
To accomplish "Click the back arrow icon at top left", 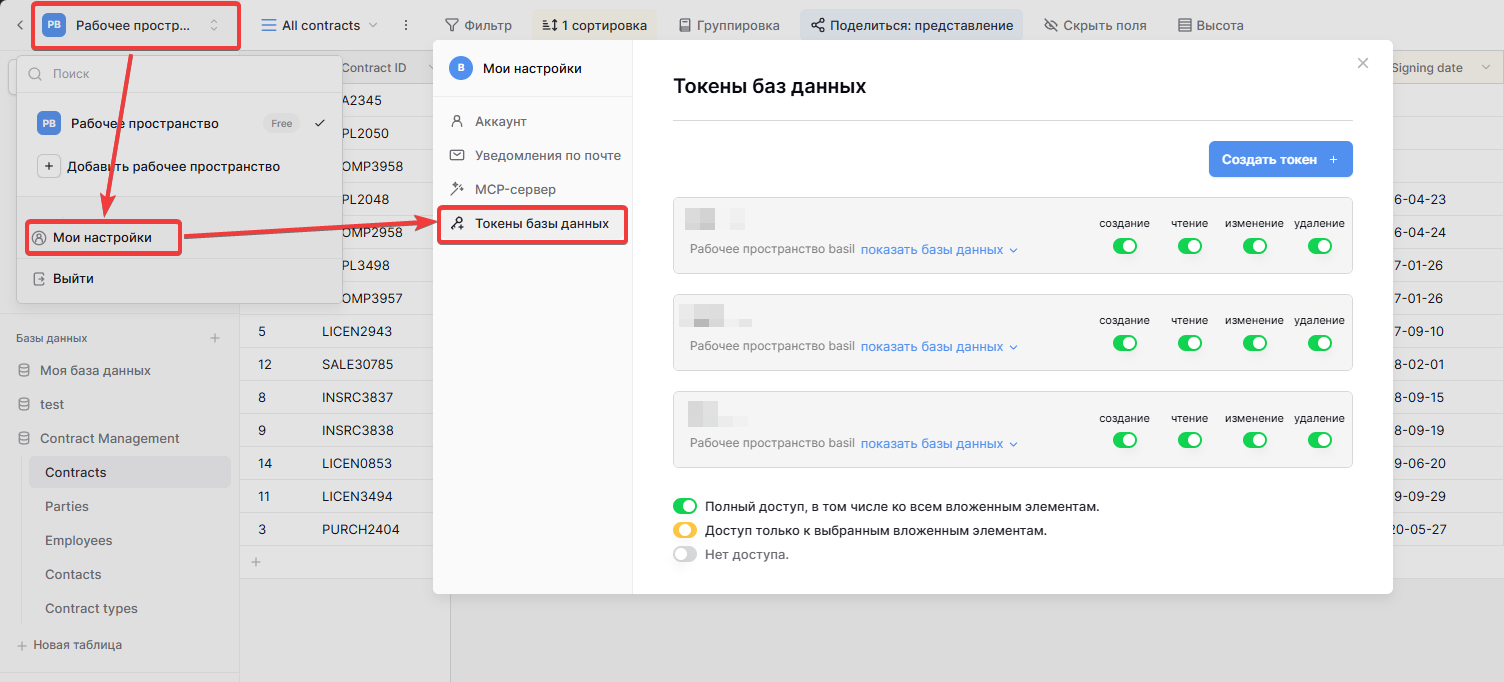I will [19, 25].
